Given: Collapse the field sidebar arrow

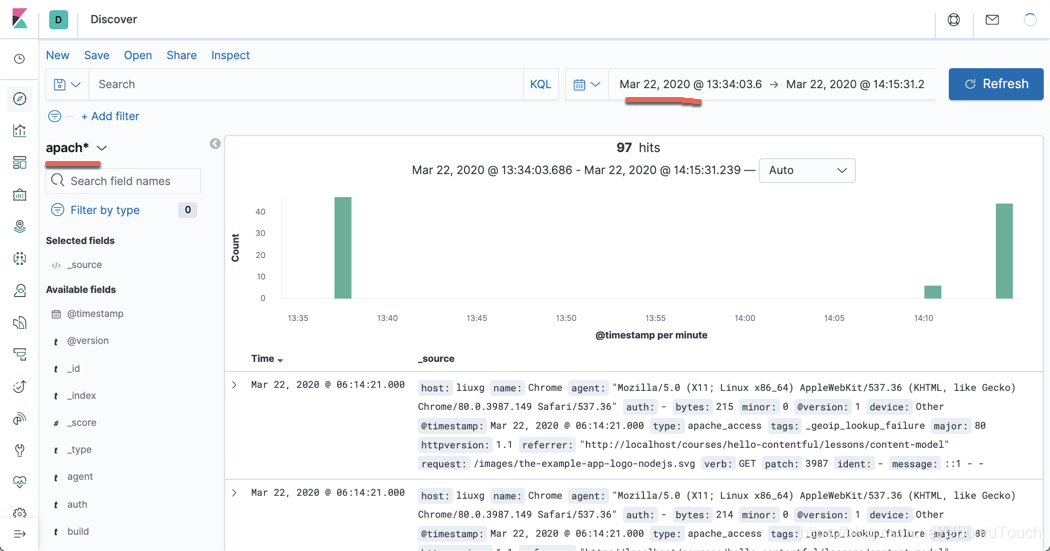Looking at the screenshot, I should tap(215, 143).
